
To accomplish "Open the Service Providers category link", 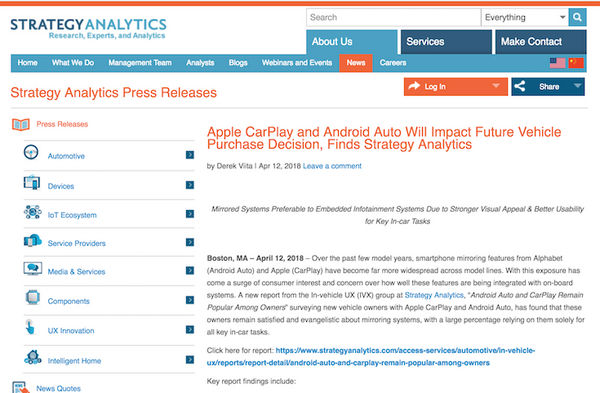I will tap(77, 243).
